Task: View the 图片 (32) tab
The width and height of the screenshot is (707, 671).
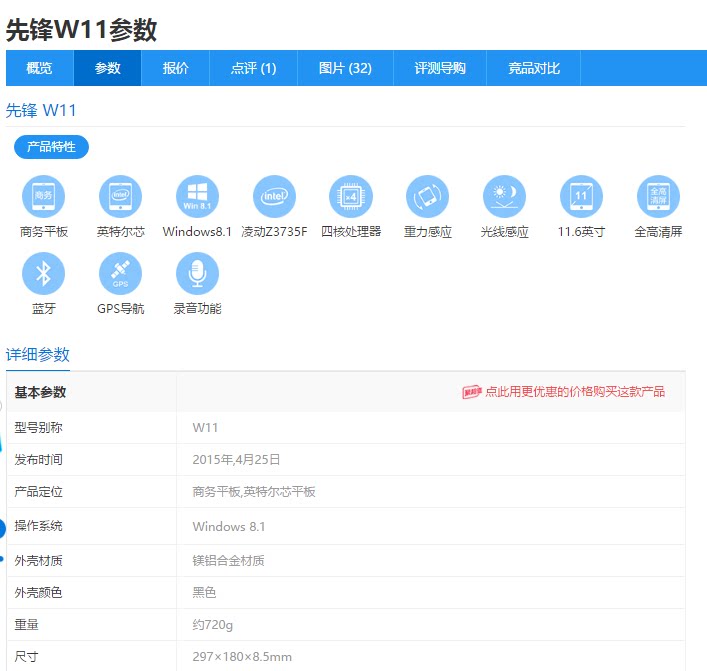Action: pyautogui.click(x=345, y=68)
